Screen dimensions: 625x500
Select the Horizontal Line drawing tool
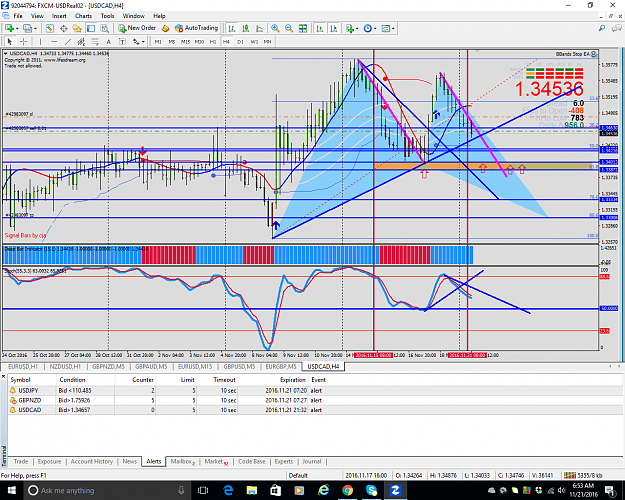54,41
